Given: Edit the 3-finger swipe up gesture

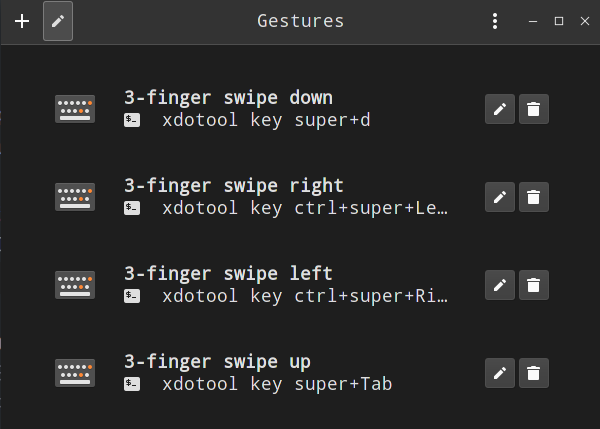Looking at the screenshot, I should [x=500, y=373].
